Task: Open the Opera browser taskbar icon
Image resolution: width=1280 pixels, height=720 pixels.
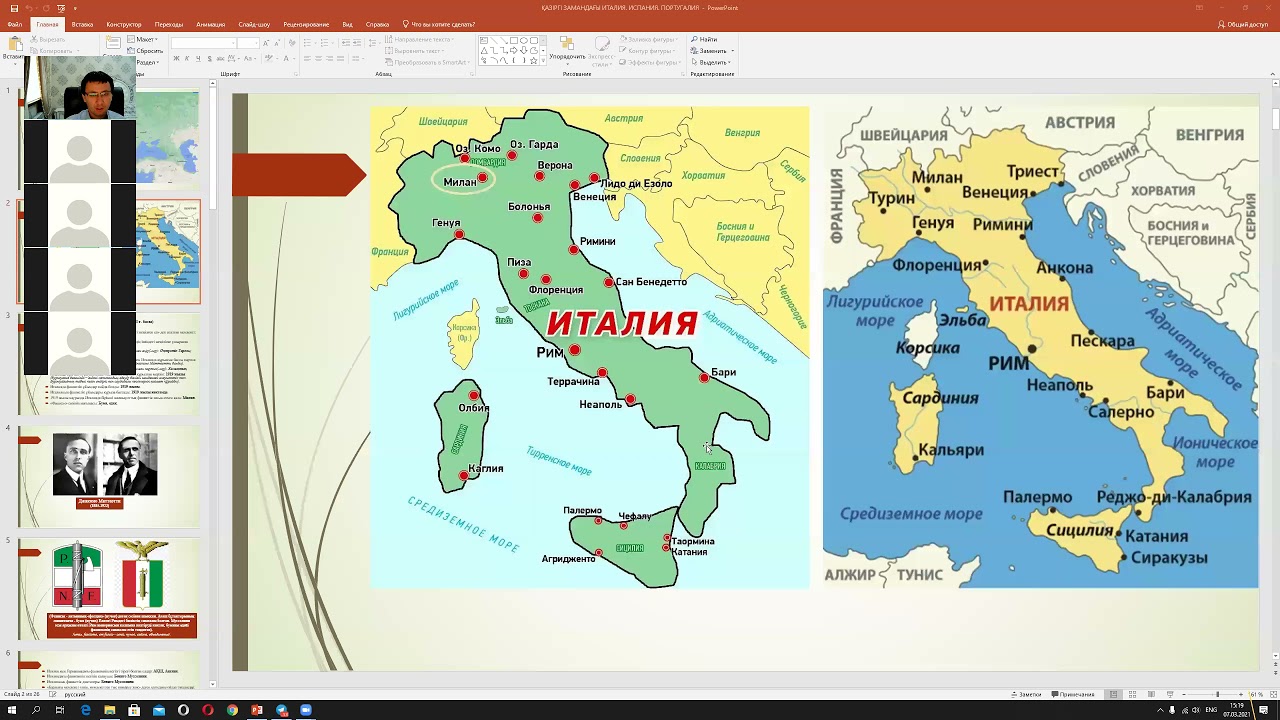Action: tap(208, 710)
